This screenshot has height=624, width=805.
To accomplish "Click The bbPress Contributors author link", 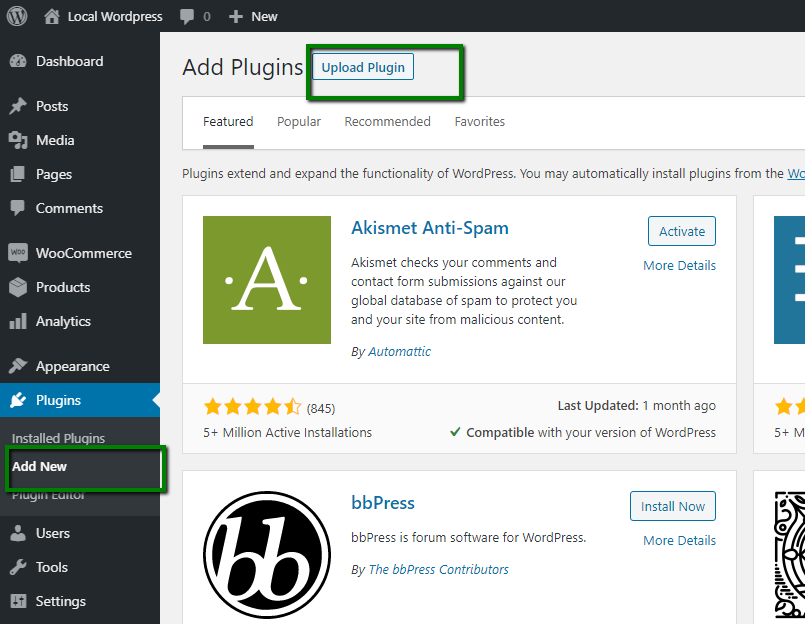I will [x=438, y=570].
